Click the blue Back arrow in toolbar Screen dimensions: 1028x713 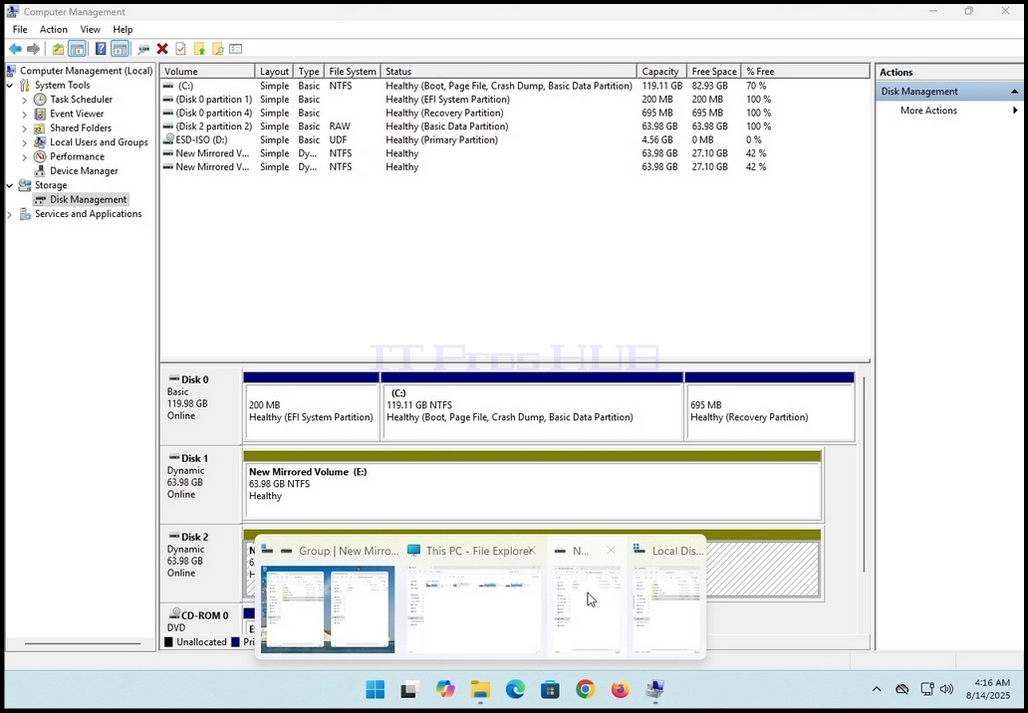point(15,49)
